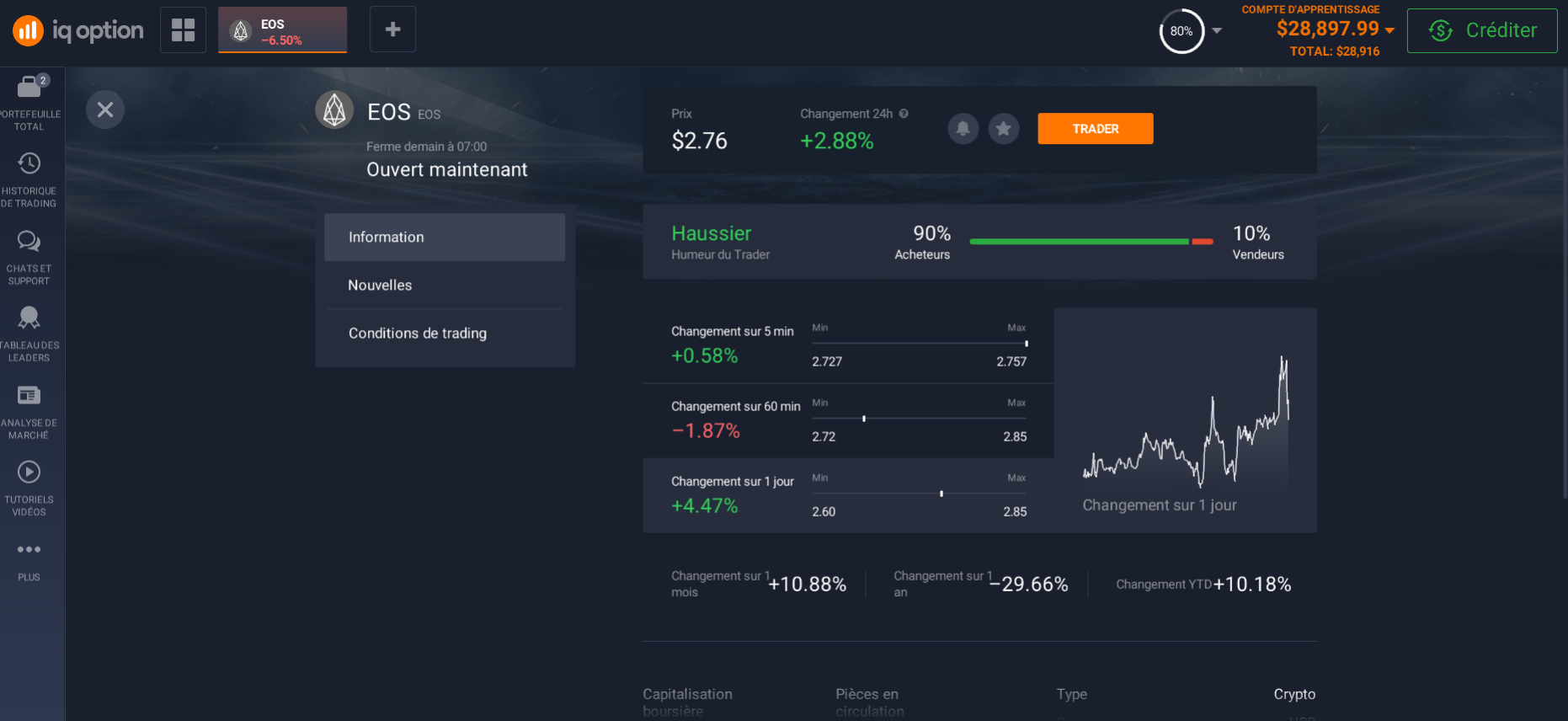Add EOS to favorites with star icon
This screenshot has width=1568, height=721.
(1003, 129)
